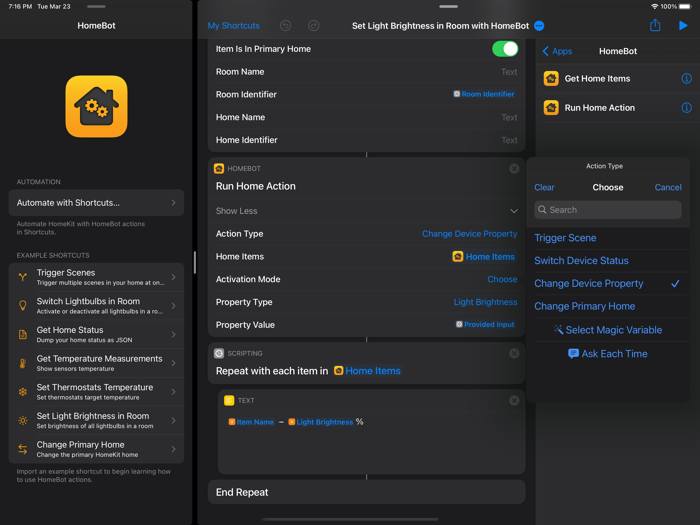Clear the Action Type selection
Viewport: 700px width, 525px height.
pos(544,187)
